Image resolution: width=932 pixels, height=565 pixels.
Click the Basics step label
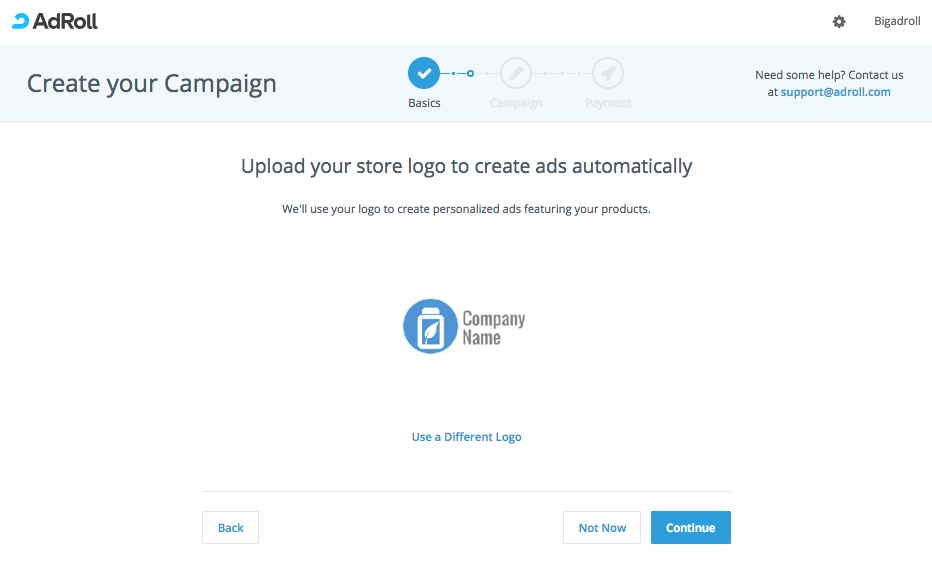pyautogui.click(x=424, y=103)
